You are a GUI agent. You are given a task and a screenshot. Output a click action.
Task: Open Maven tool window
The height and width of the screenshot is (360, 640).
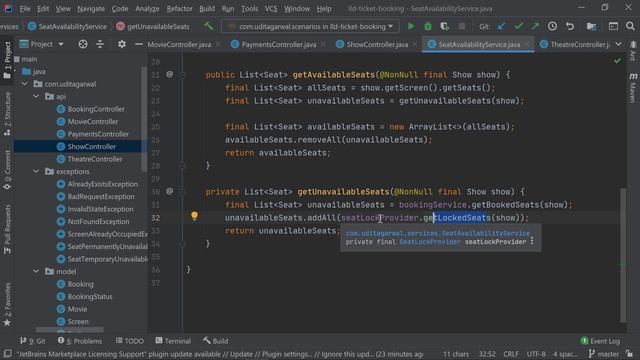633,88
